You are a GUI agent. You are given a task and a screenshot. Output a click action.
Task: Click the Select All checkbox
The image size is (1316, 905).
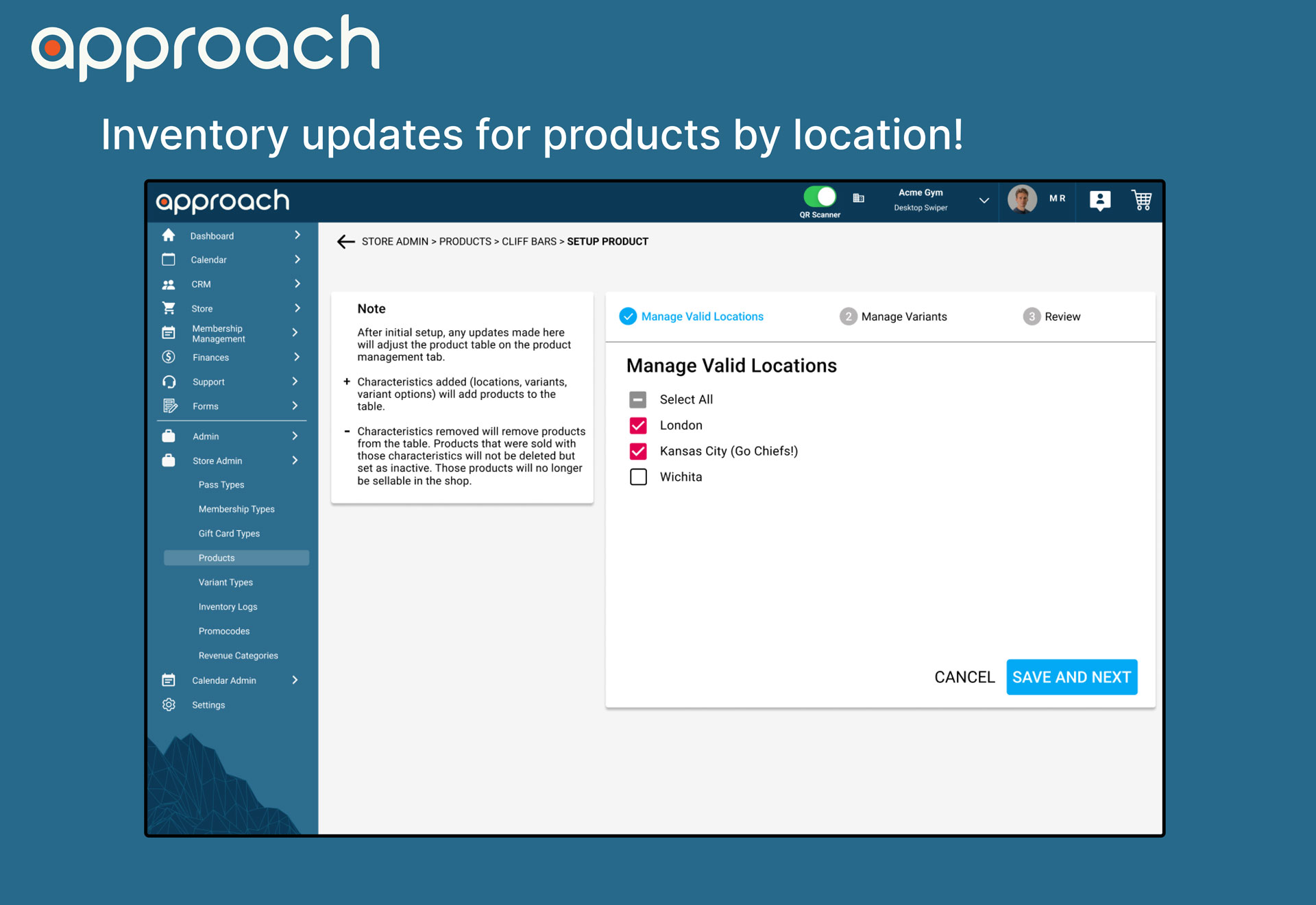pos(638,399)
